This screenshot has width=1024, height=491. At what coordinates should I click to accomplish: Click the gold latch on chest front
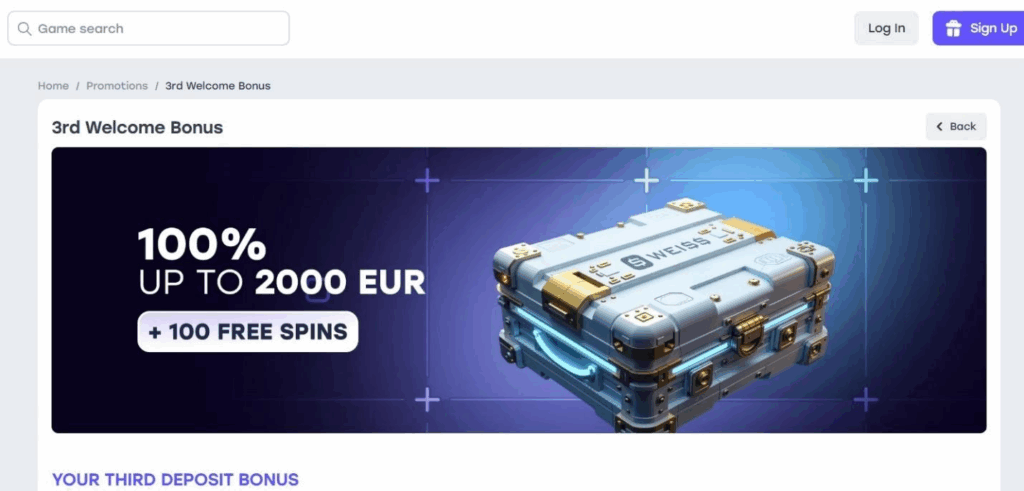pyautogui.click(x=748, y=332)
